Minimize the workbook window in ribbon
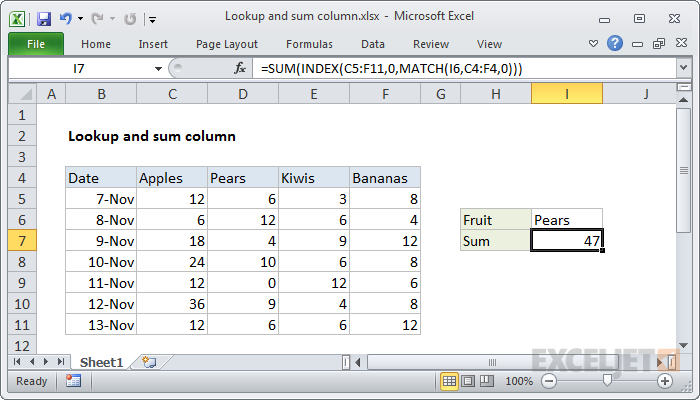This screenshot has width=700, height=400. tap(638, 44)
